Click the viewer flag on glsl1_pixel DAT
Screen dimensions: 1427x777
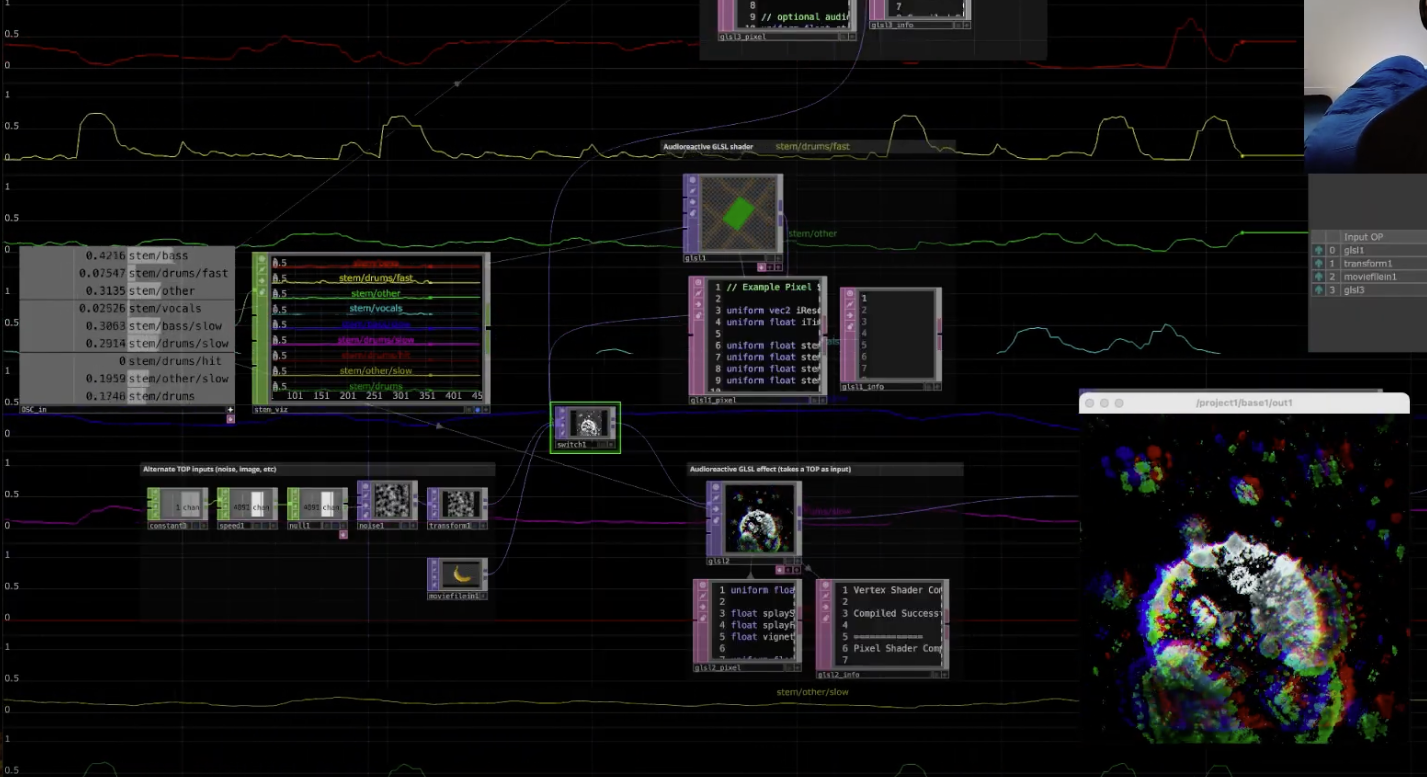coord(697,284)
